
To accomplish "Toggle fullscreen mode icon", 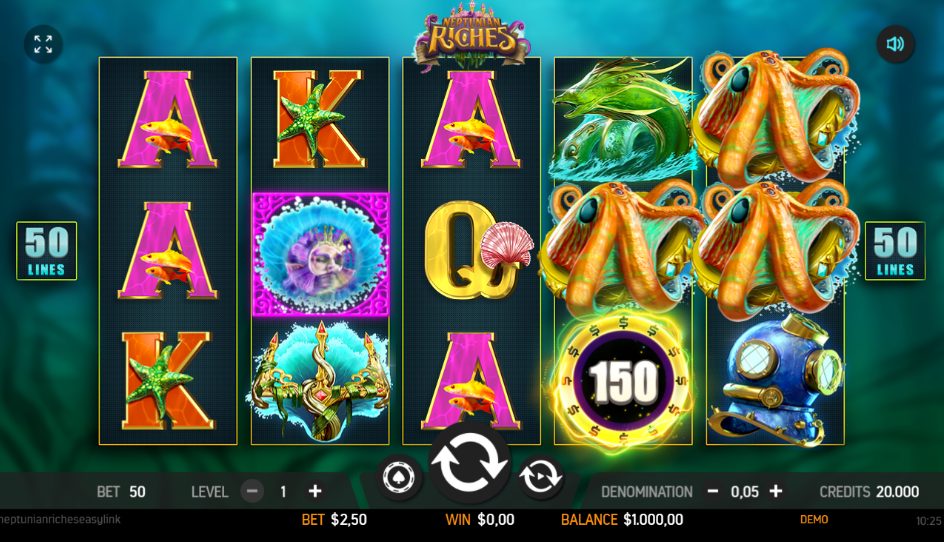I will (43, 44).
